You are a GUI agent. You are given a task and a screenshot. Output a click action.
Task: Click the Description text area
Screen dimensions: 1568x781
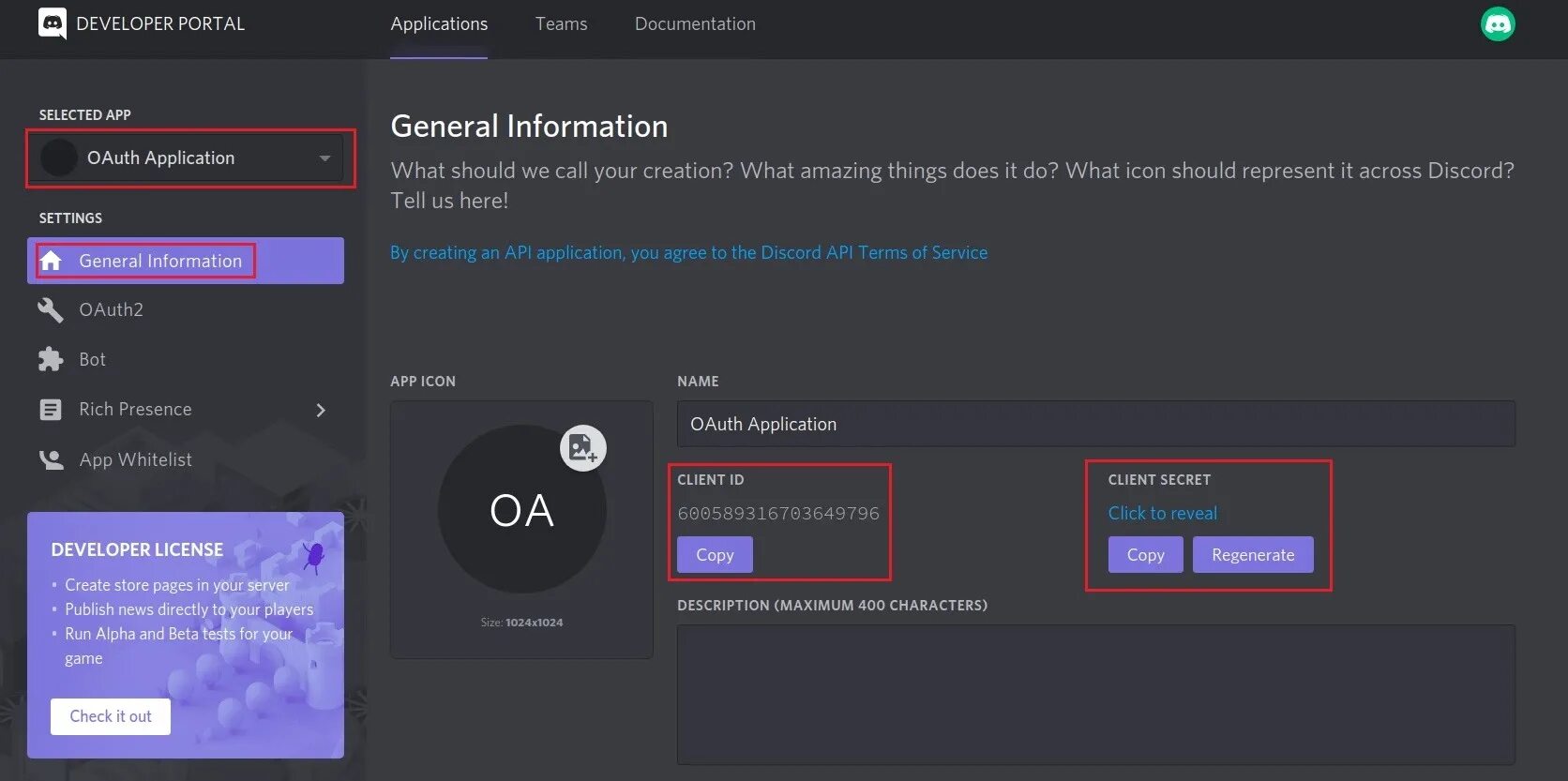pyautogui.click(x=1096, y=695)
